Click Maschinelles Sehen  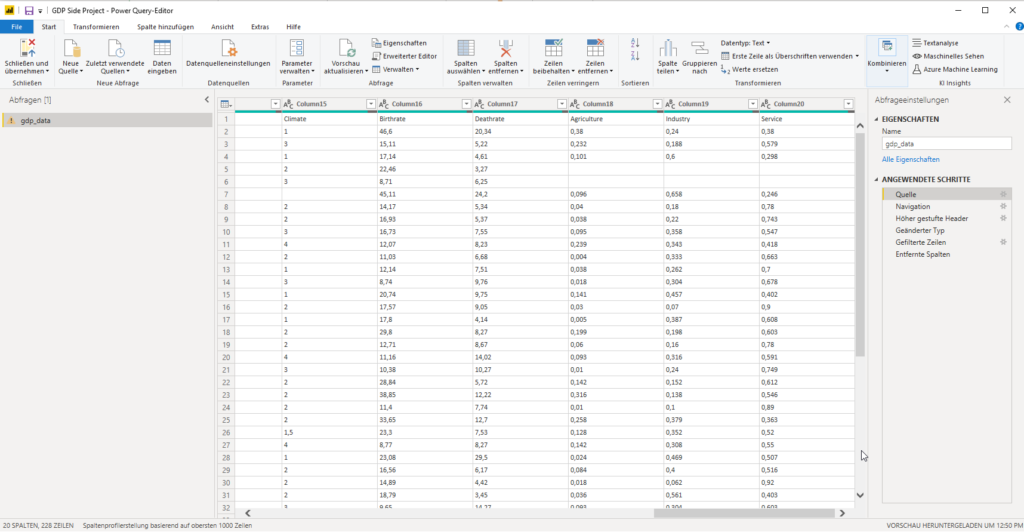(x=948, y=56)
